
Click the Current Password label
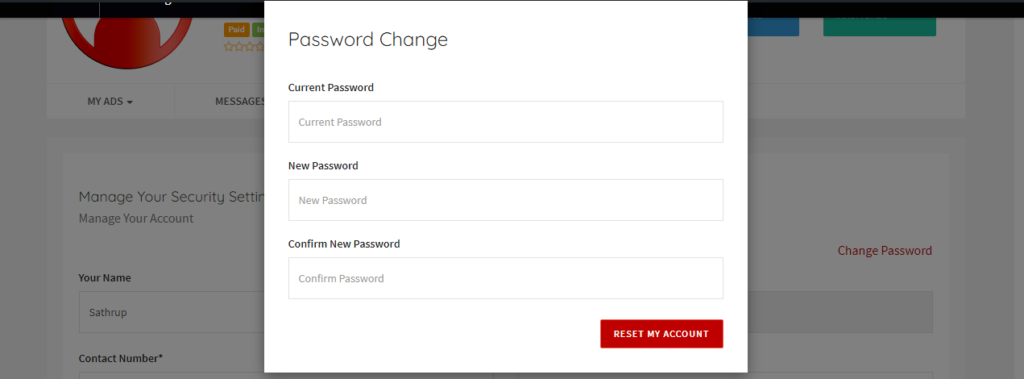click(330, 88)
